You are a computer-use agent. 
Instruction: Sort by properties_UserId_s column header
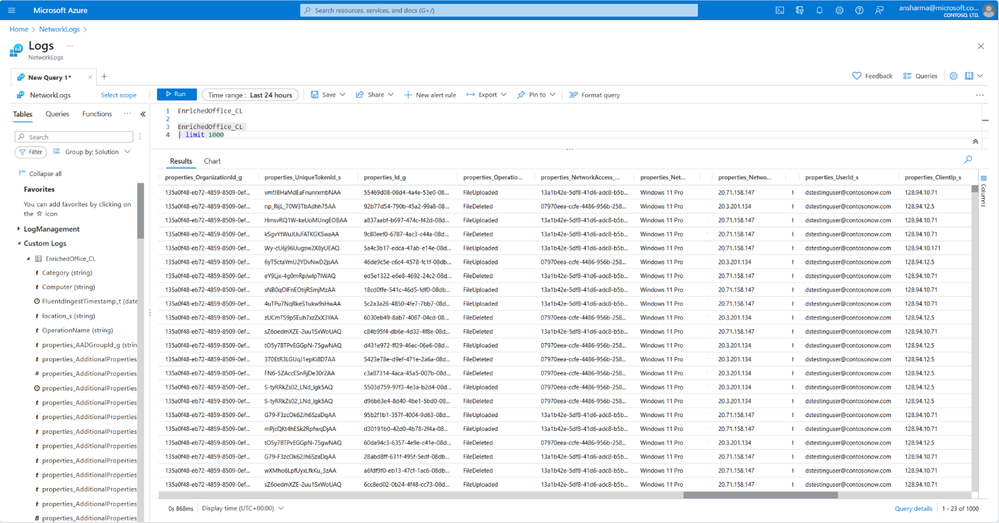pyautogui.click(x=831, y=177)
